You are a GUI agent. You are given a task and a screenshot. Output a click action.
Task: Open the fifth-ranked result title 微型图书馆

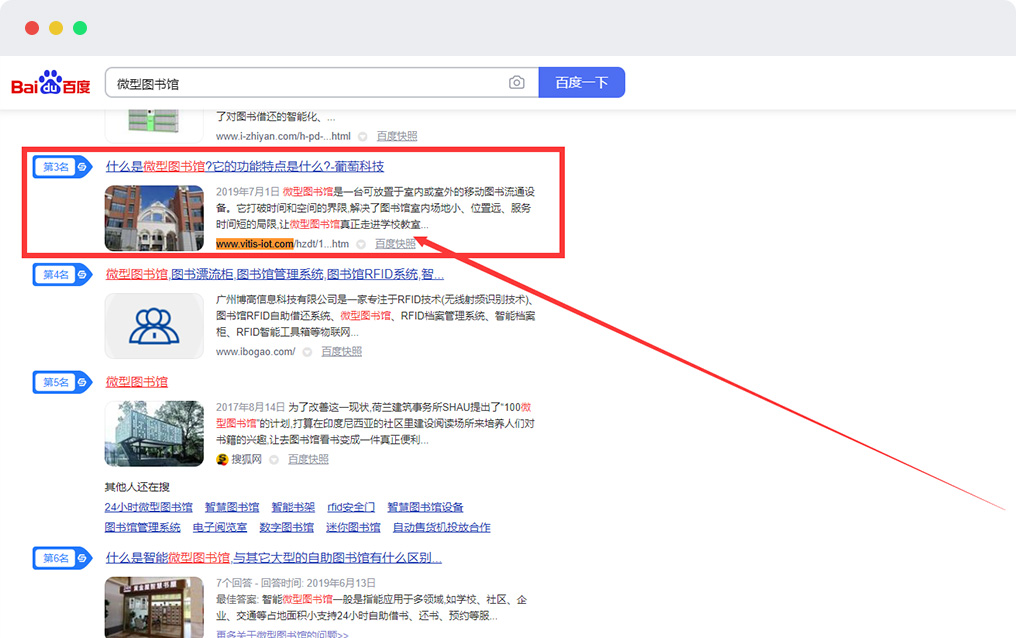pos(137,382)
